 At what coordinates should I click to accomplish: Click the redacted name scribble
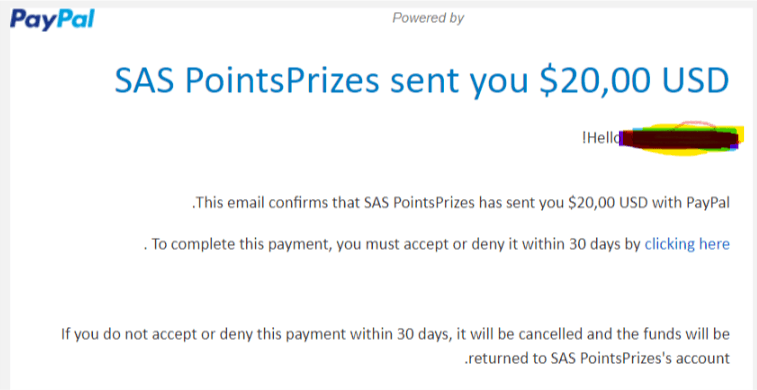coord(678,139)
